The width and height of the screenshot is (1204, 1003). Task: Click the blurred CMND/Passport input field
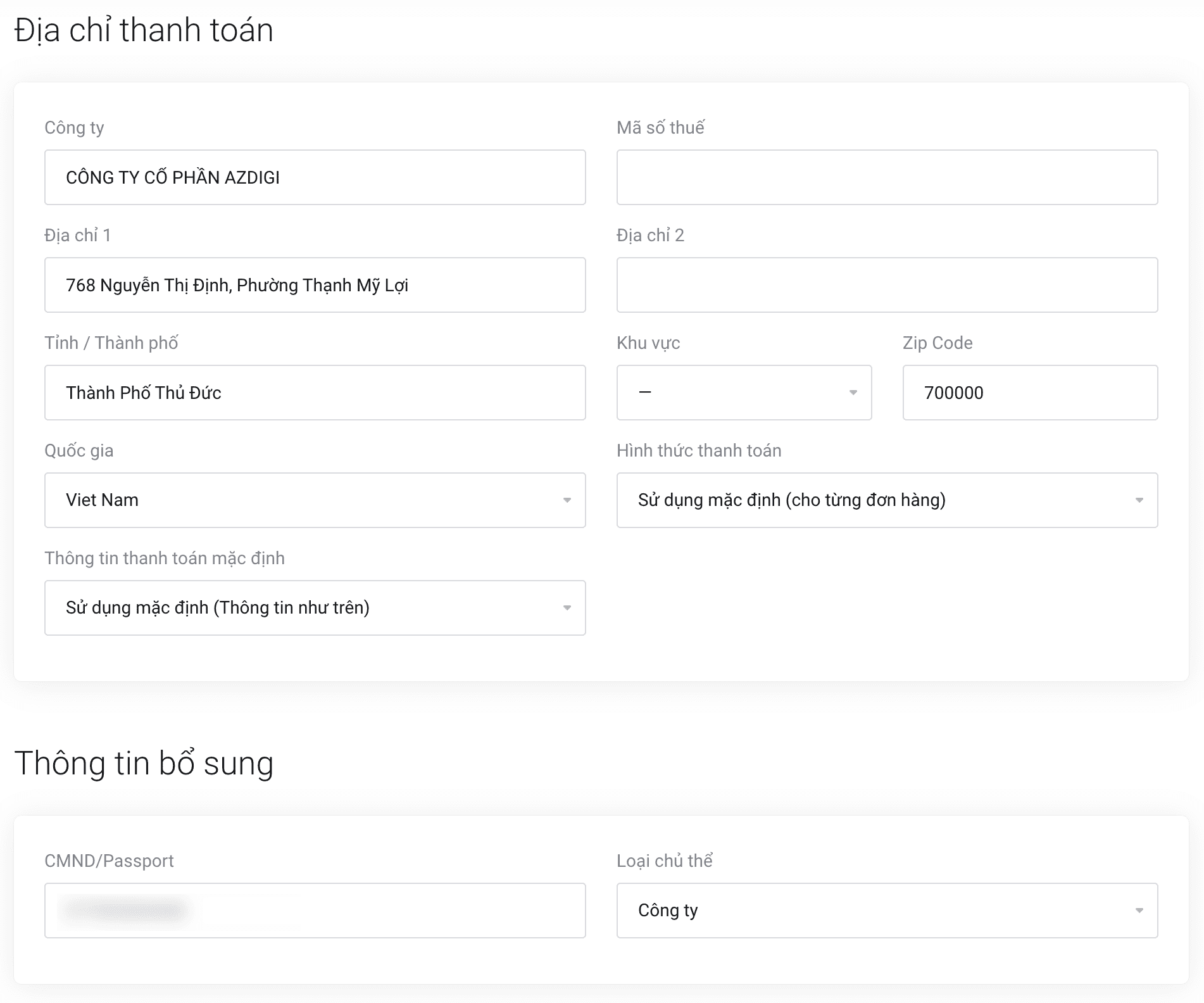pyautogui.click(x=315, y=911)
